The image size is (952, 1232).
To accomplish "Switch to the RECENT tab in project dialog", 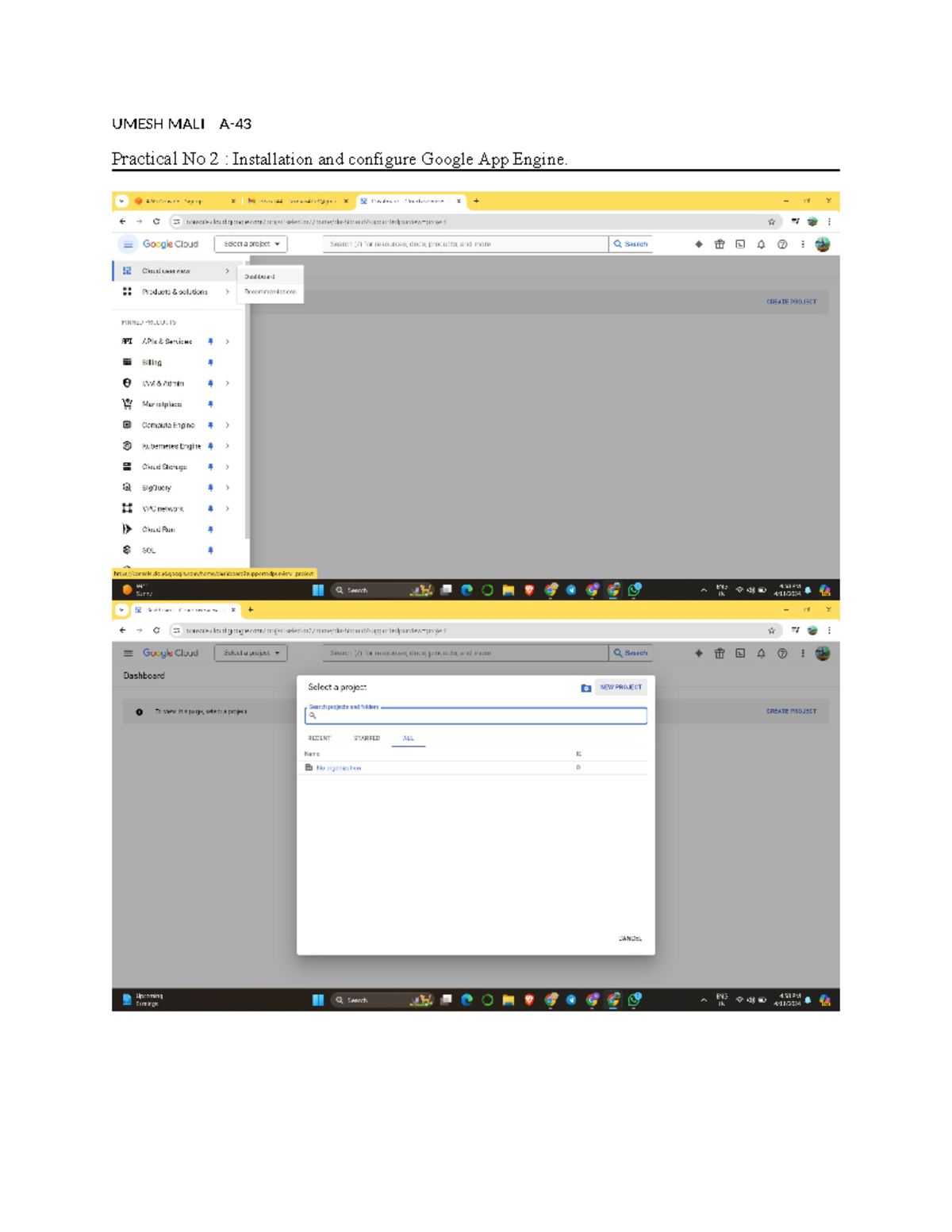I will click(319, 739).
